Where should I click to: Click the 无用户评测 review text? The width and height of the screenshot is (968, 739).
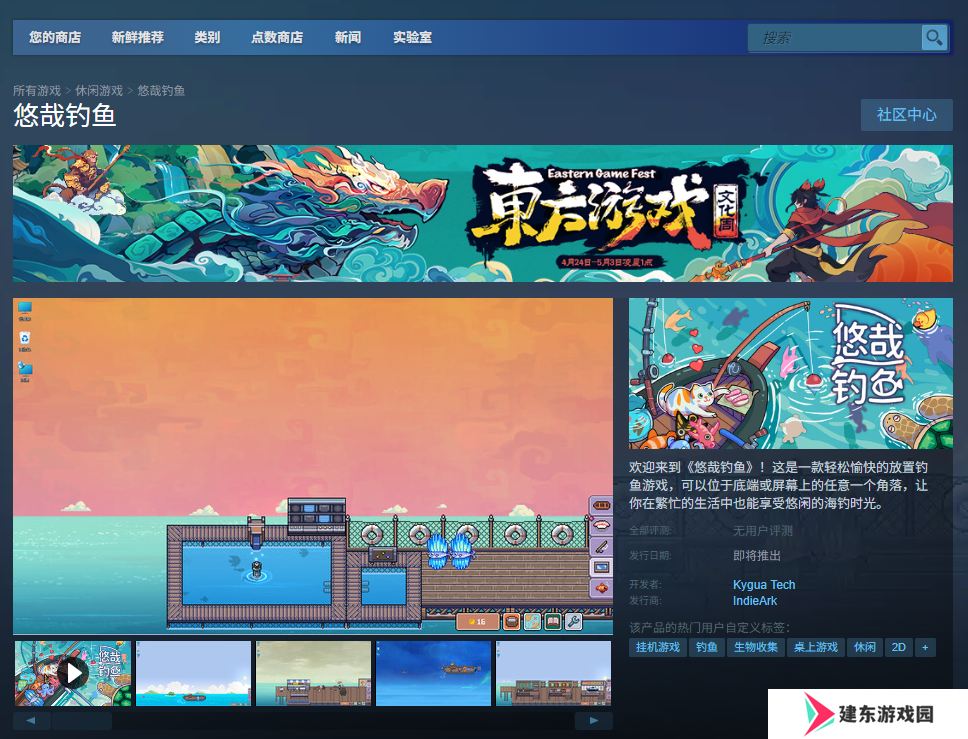click(763, 531)
